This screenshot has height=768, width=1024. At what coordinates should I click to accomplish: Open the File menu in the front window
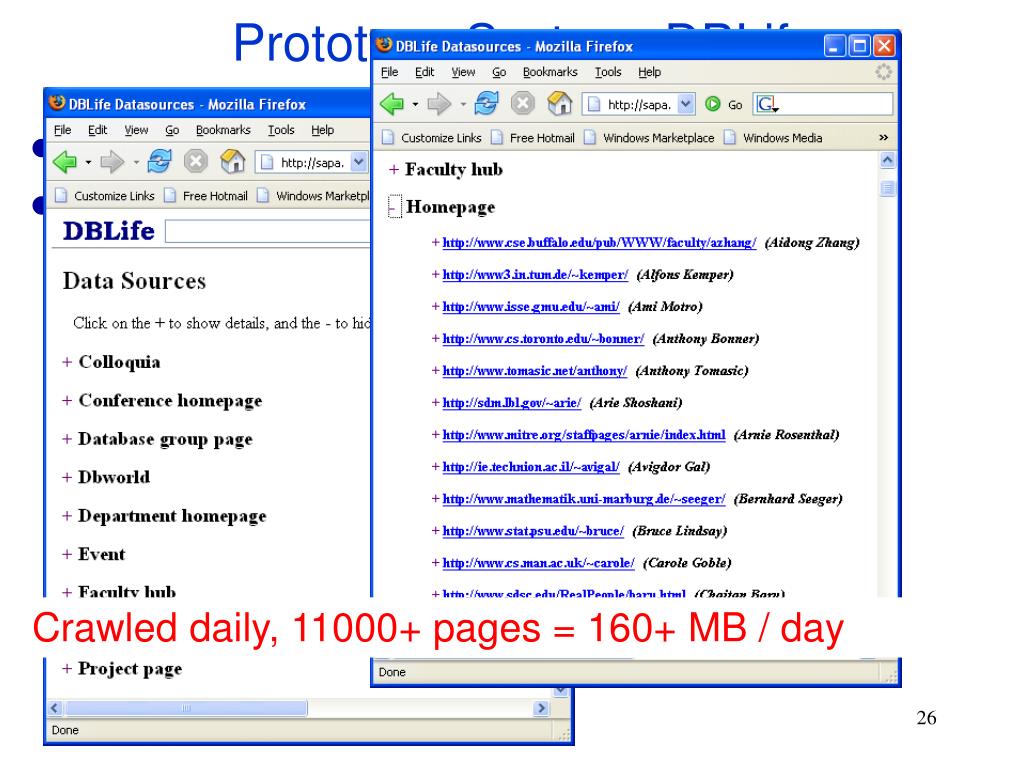tap(390, 72)
